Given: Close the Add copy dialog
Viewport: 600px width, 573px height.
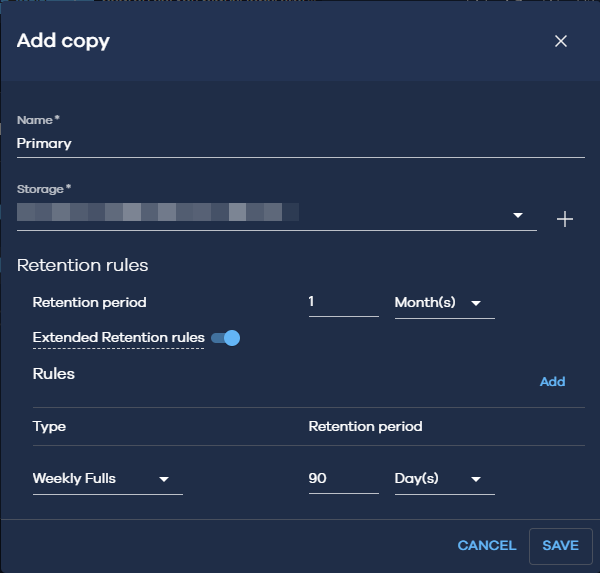Looking at the screenshot, I should 560,41.
